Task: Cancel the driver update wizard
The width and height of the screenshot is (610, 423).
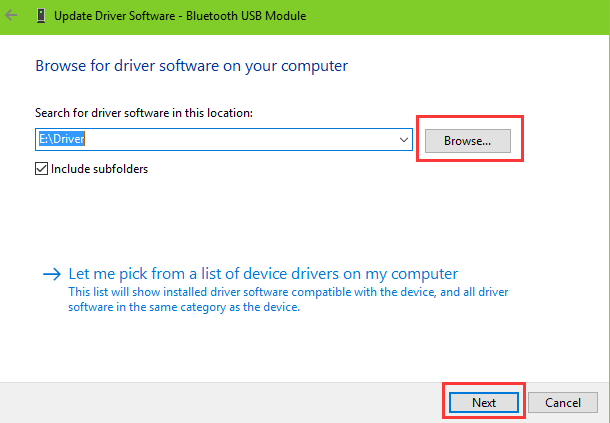Action: [563, 402]
